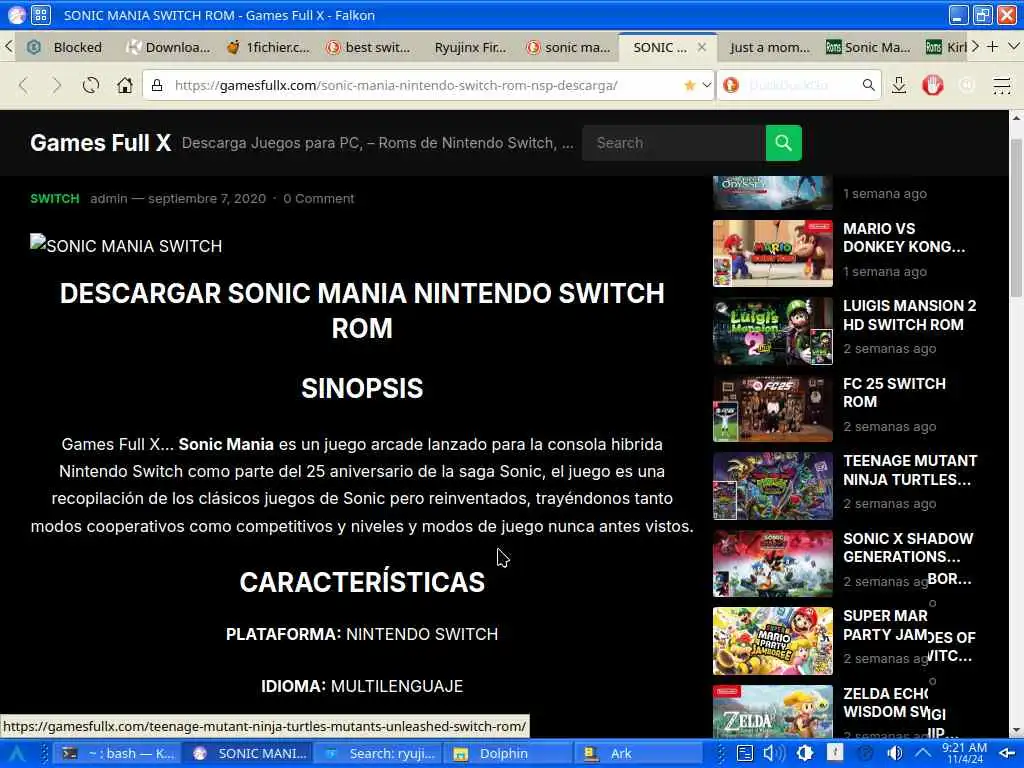Image resolution: width=1024 pixels, height=768 pixels.
Task: Open the Falkon main menu hamburger
Action: click(x=1001, y=86)
